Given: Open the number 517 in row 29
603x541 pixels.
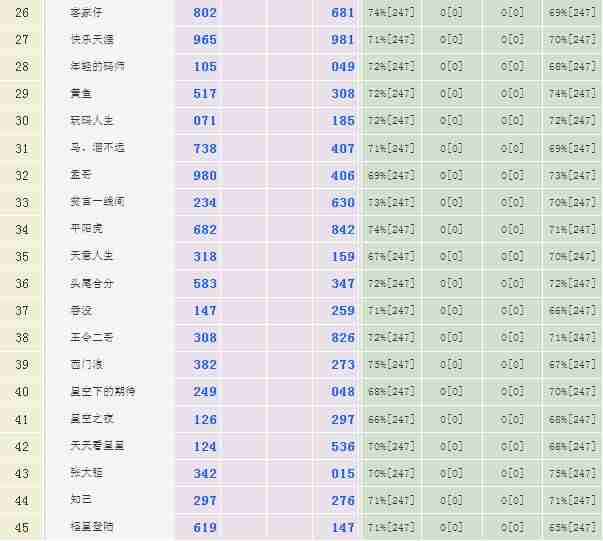Looking at the screenshot, I should (x=204, y=94).
